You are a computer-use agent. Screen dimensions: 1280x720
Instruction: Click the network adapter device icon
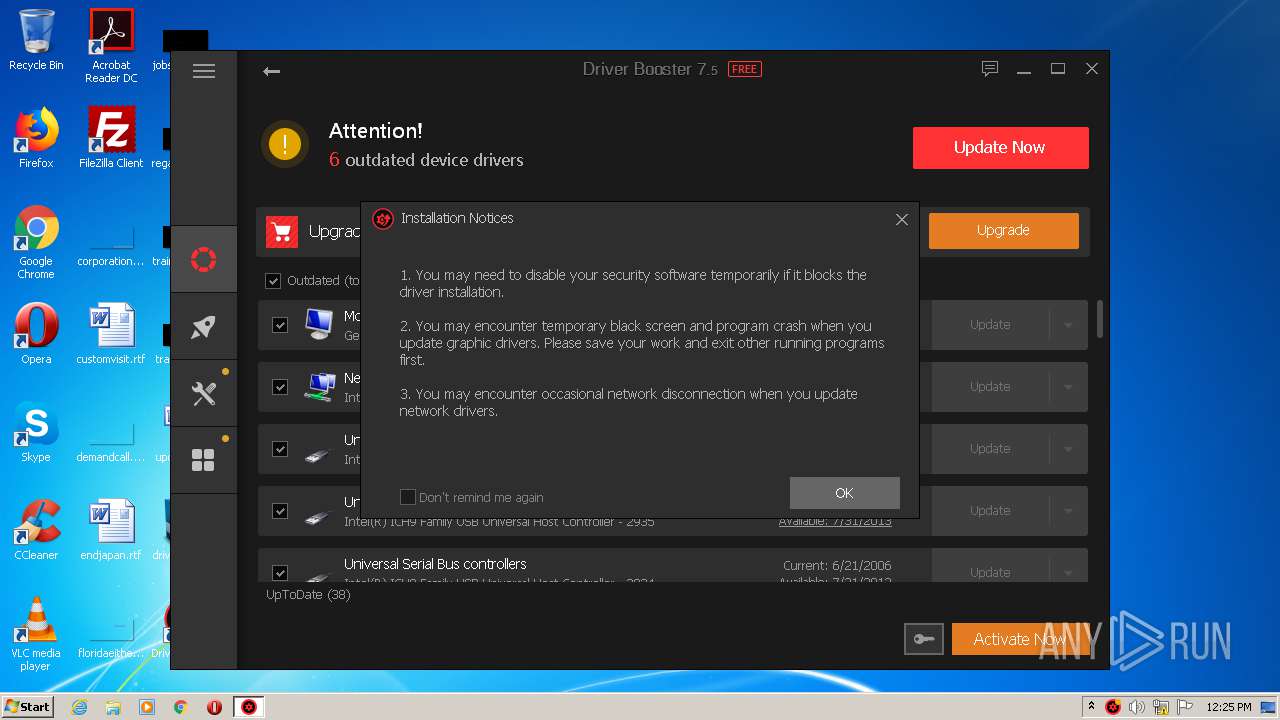click(x=320, y=387)
